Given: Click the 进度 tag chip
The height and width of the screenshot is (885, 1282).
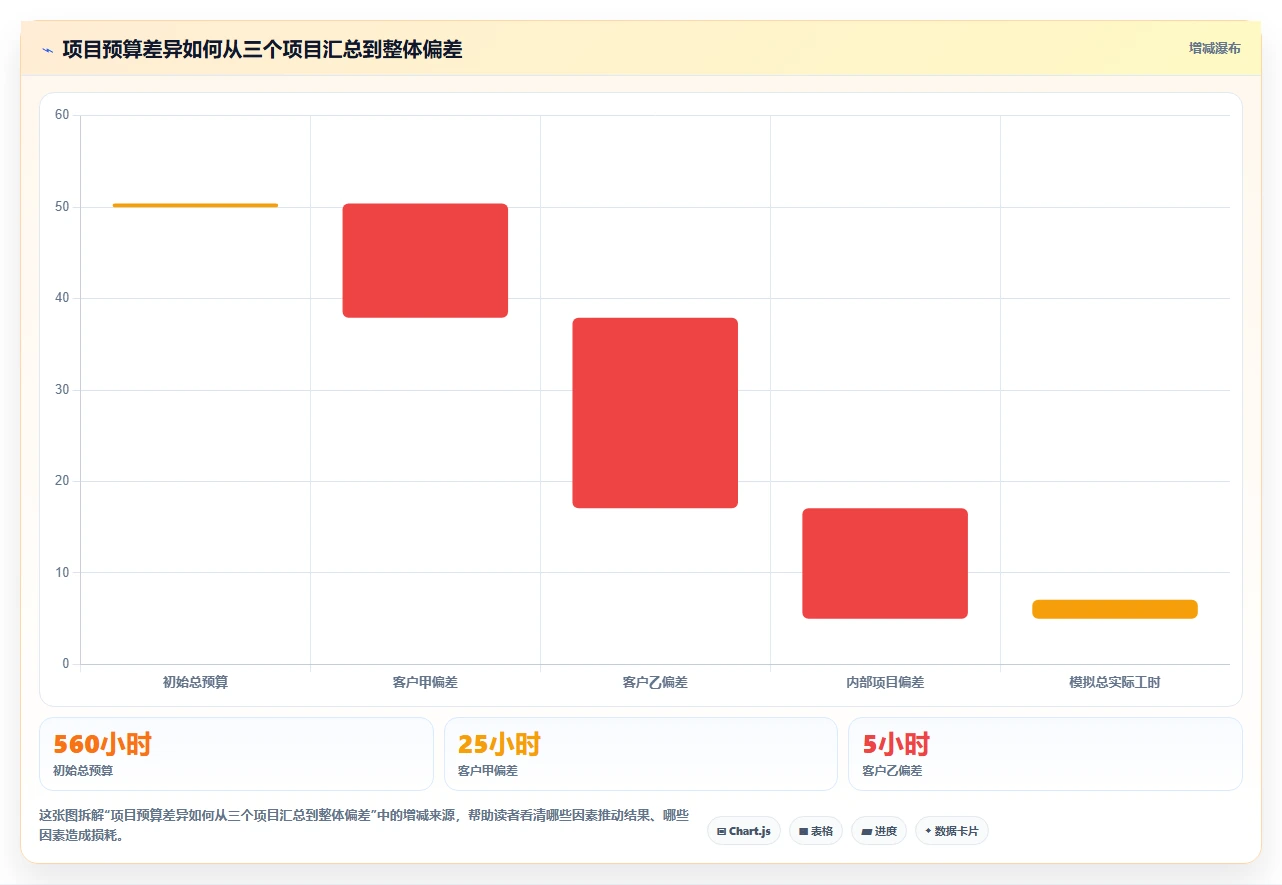Looking at the screenshot, I should point(879,831).
